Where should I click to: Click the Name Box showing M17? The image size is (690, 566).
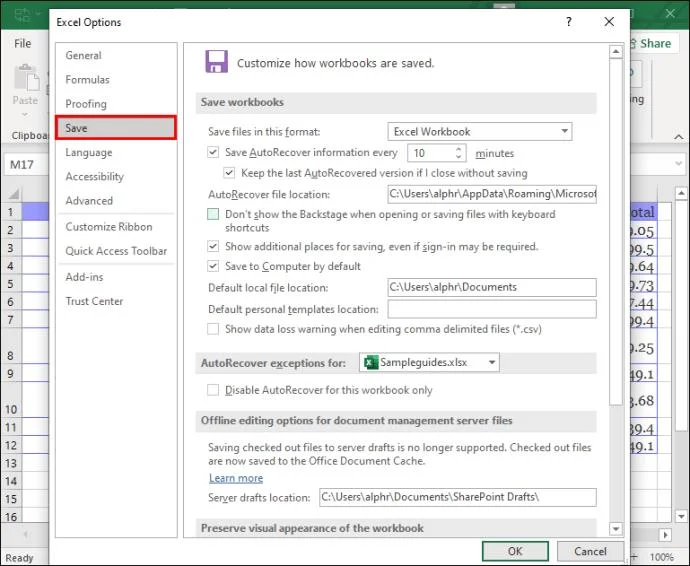[26, 165]
